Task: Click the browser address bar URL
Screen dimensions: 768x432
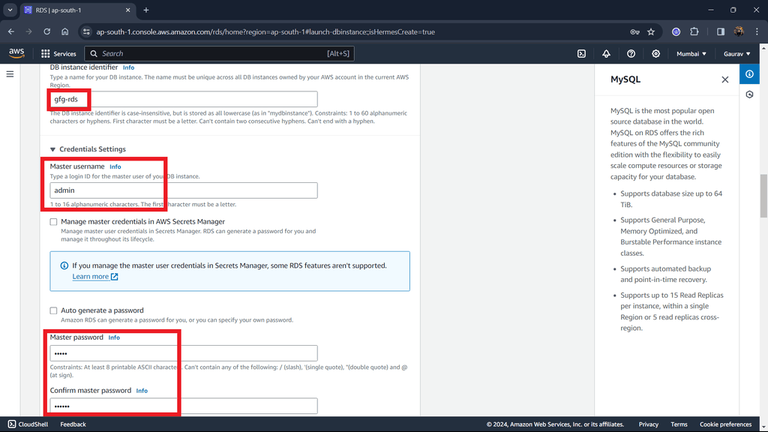Action: pyautogui.click(x=265, y=32)
